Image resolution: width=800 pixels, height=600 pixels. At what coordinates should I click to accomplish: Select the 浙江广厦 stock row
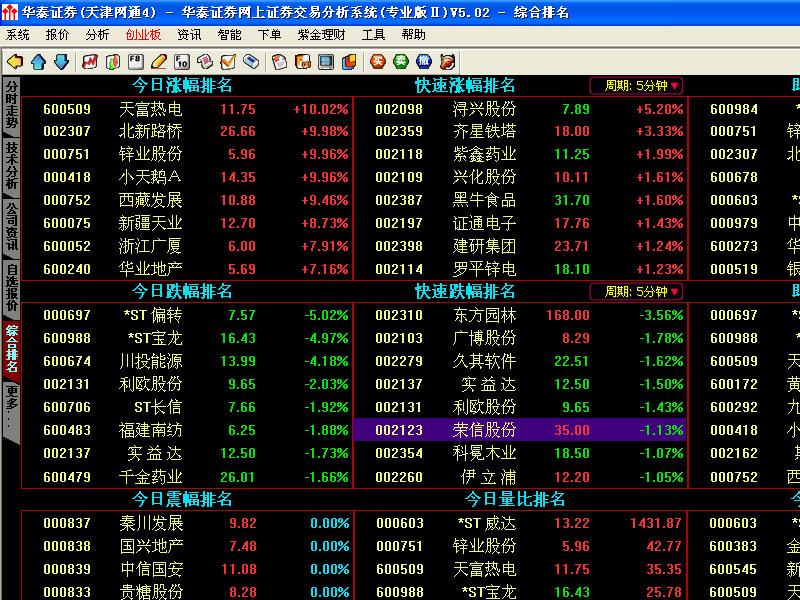[x=188, y=246]
